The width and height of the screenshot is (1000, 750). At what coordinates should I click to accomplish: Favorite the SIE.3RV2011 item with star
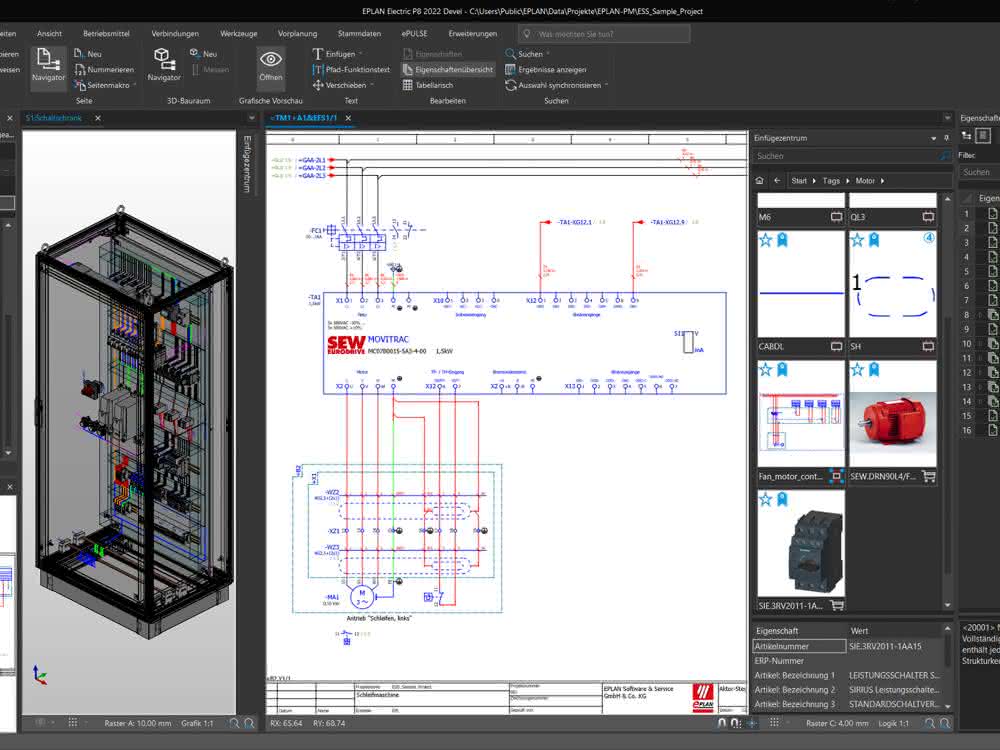coord(766,499)
